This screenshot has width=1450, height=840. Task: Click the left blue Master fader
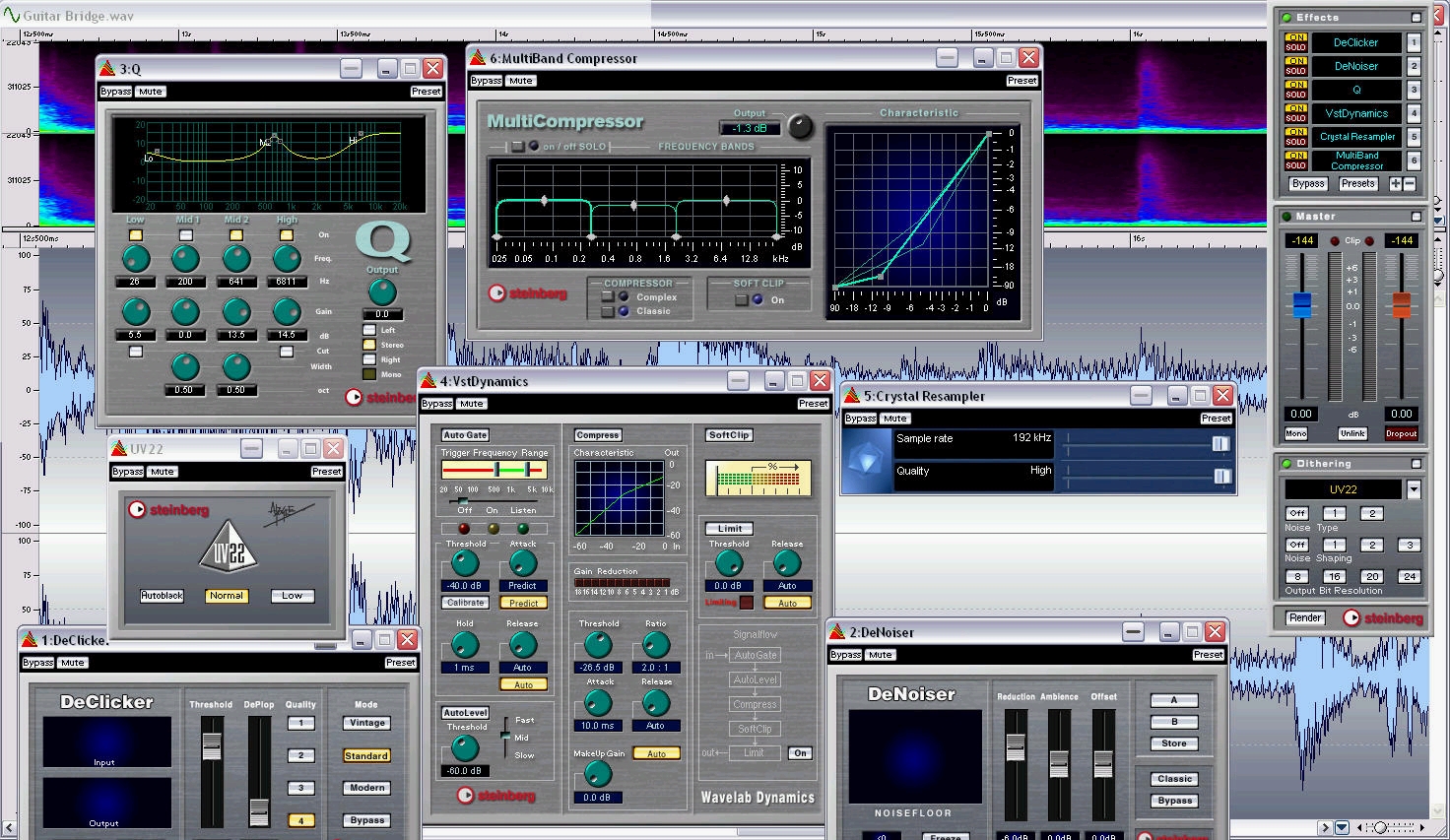[1302, 304]
